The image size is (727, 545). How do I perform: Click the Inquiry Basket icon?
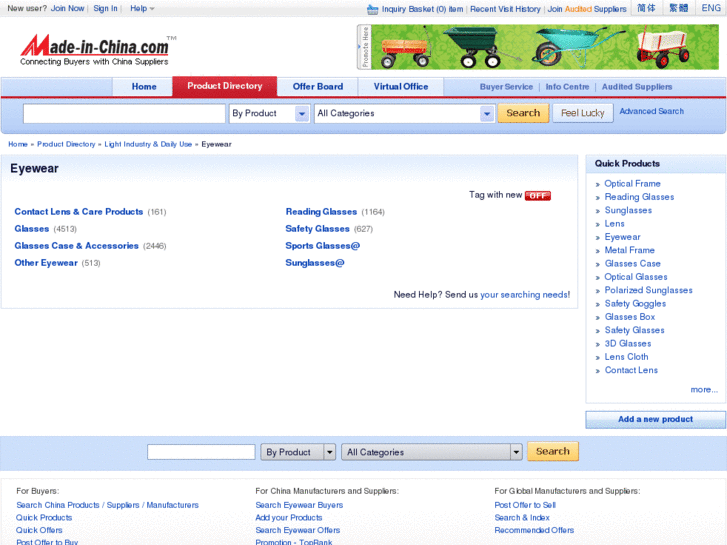coord(372,9)
